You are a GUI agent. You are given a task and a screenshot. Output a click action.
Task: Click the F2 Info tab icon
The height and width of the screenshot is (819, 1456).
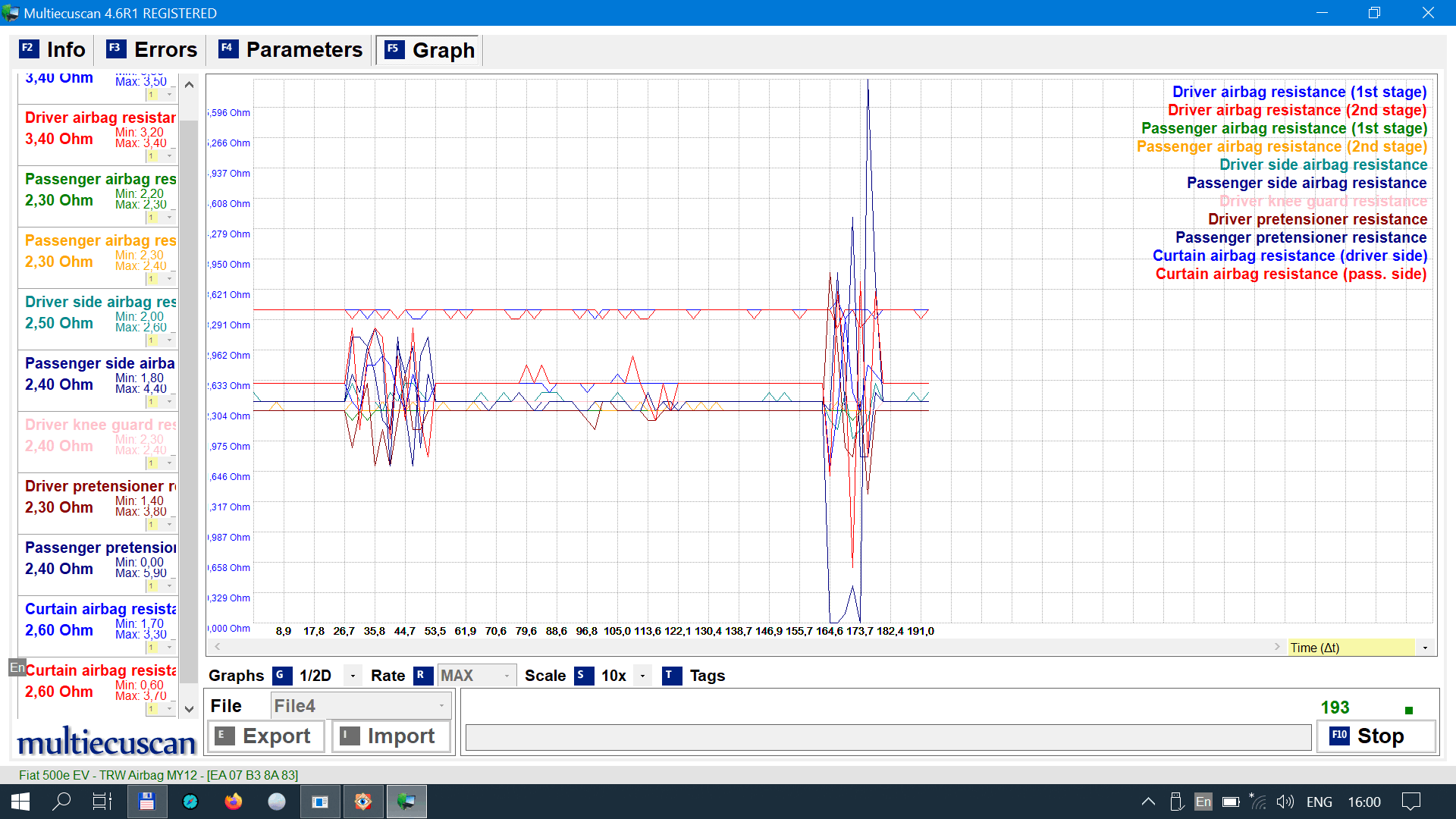[28, 49]
